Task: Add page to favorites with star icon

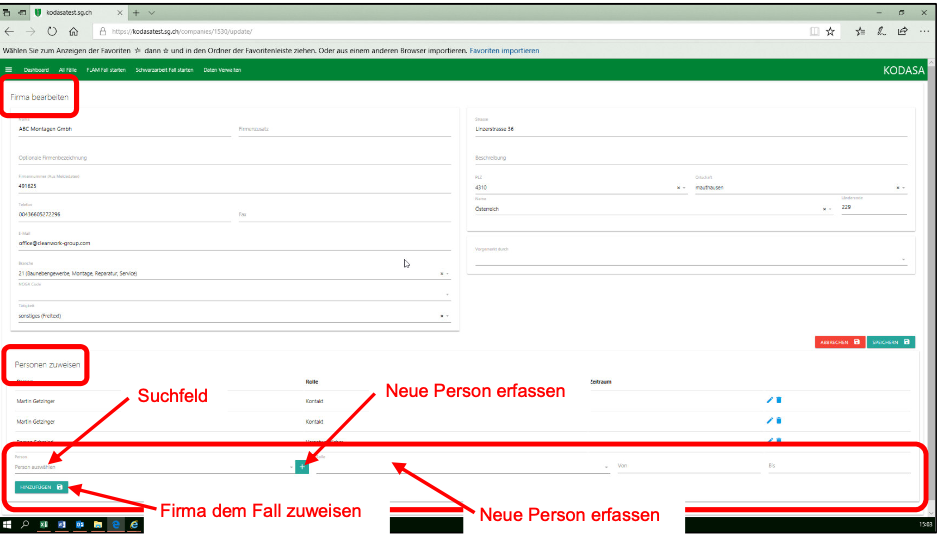Action: pos(830,31)
